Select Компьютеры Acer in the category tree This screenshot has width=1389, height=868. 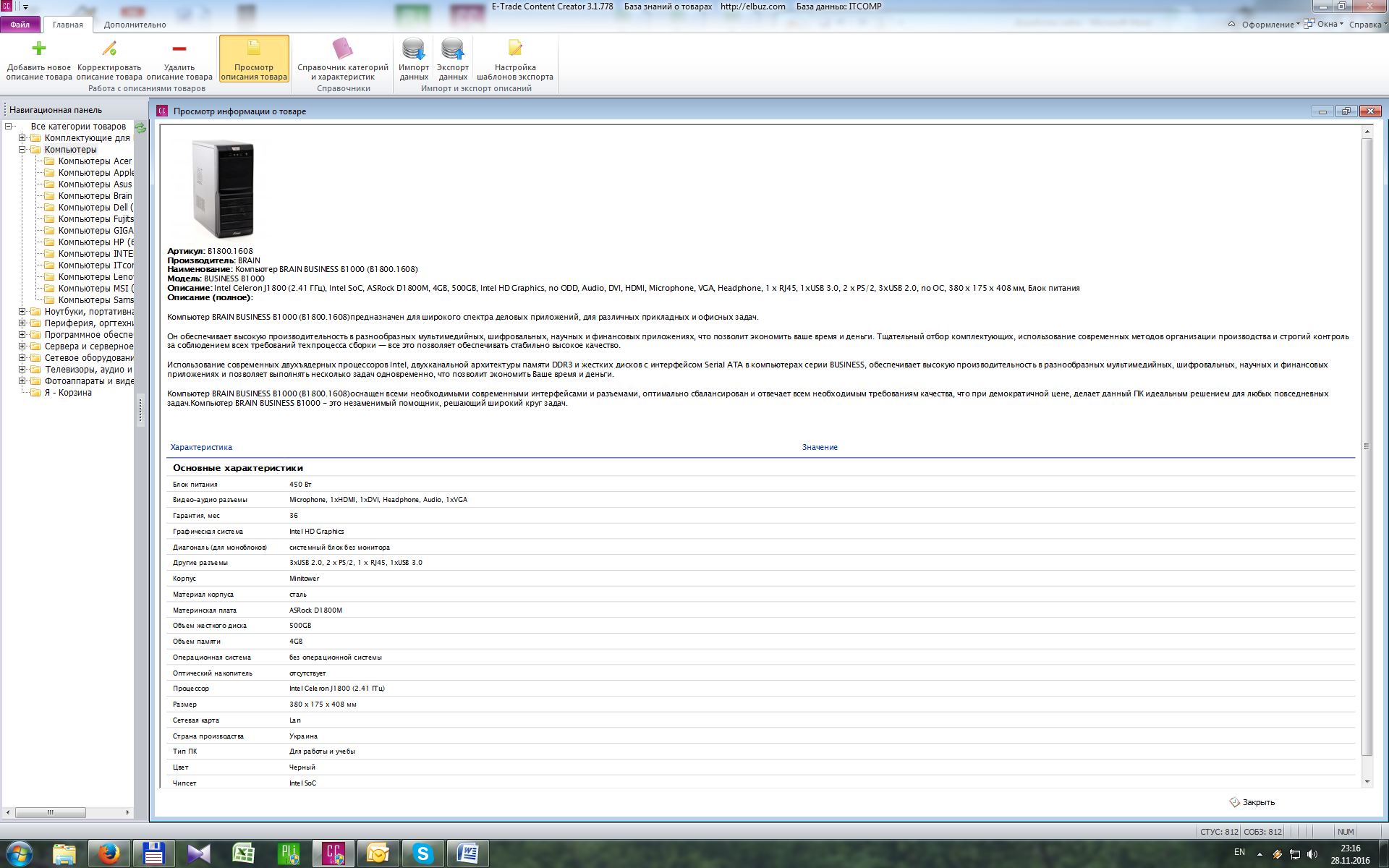pyautogui.click(x=95, y=161)
